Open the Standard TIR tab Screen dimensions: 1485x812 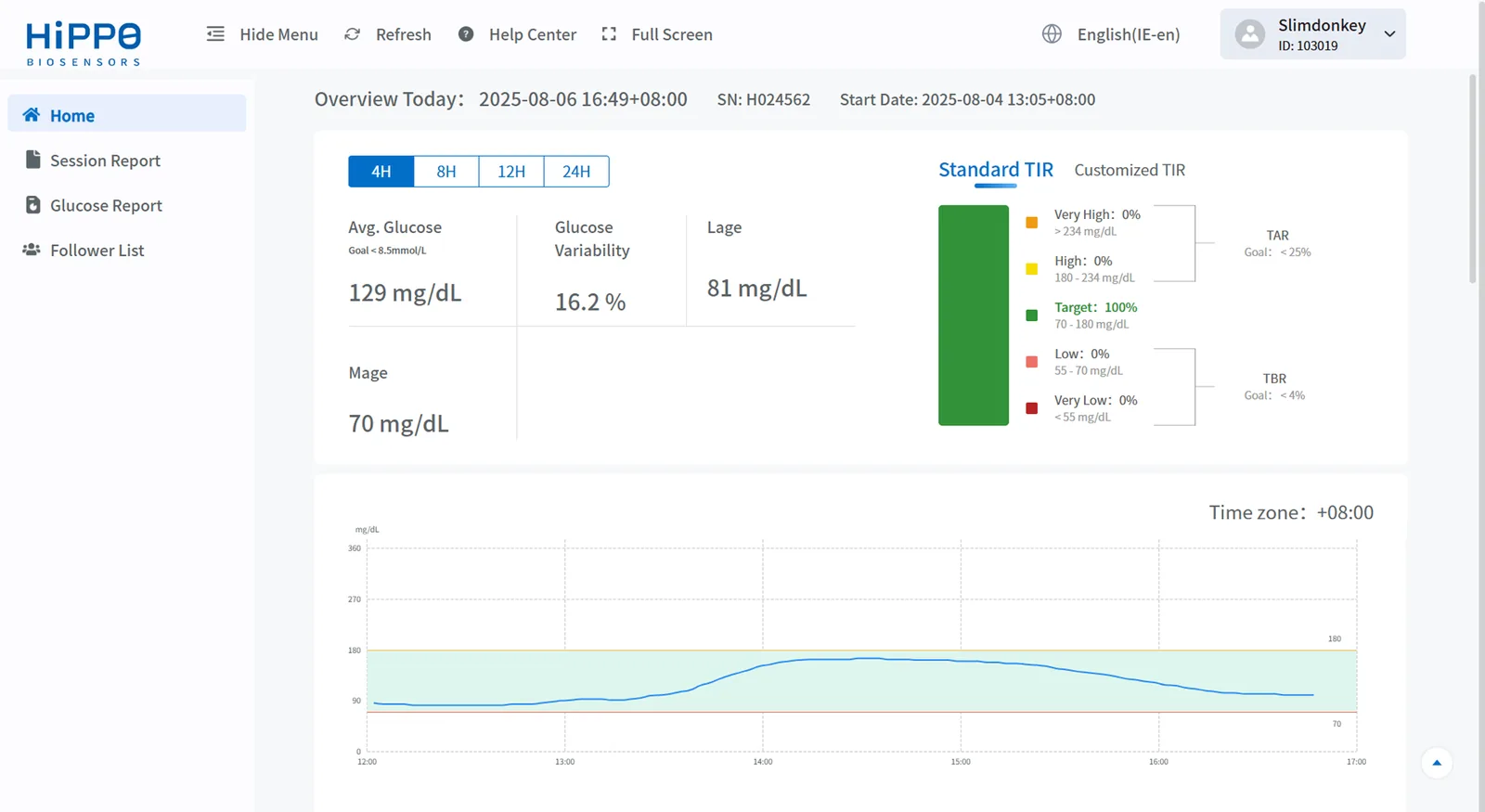pos(996,170)
